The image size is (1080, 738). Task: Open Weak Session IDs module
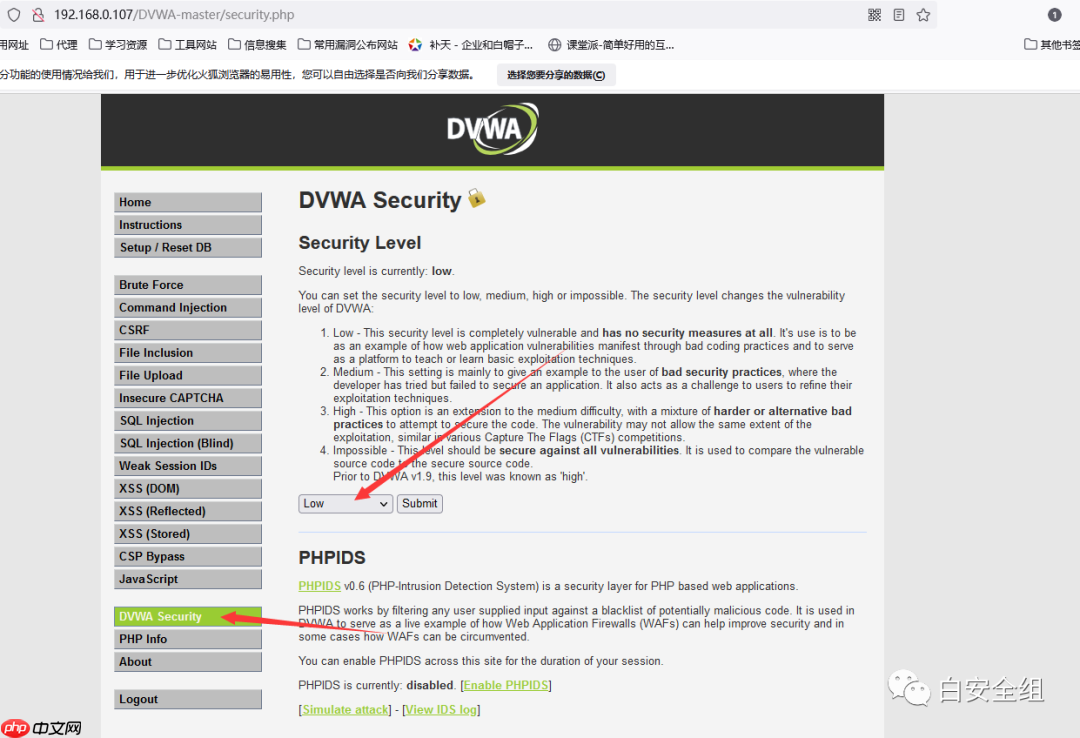[188, 466]
